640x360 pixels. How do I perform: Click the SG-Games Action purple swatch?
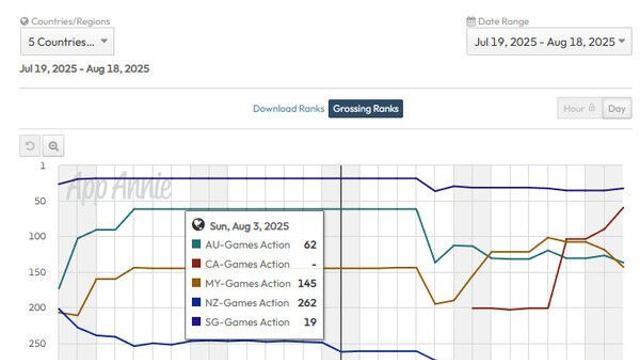[x=196, y=321]
